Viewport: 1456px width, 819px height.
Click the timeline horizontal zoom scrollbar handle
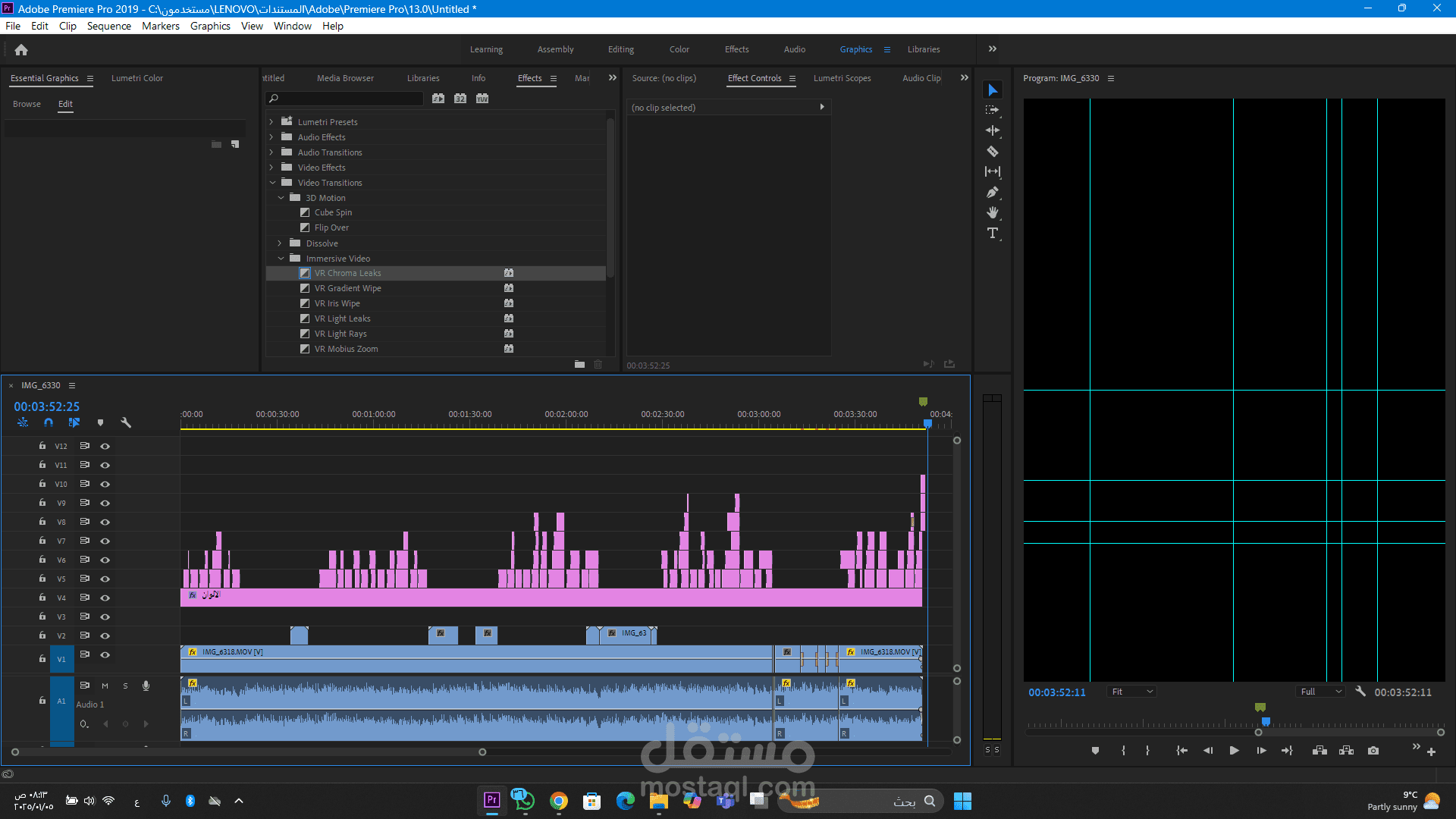click(x=482, y=752)
